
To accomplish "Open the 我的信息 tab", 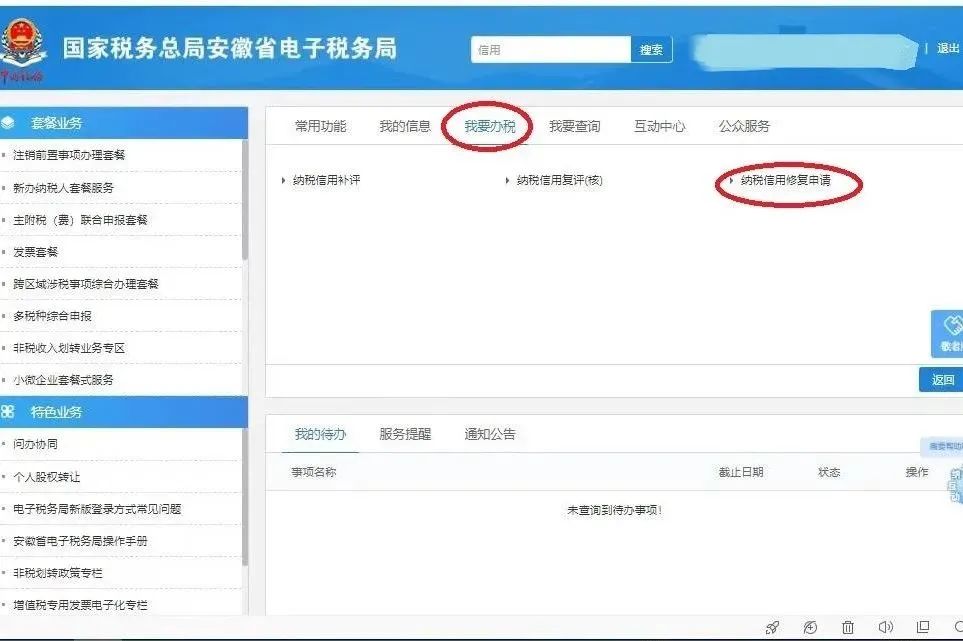I will 405,126.
